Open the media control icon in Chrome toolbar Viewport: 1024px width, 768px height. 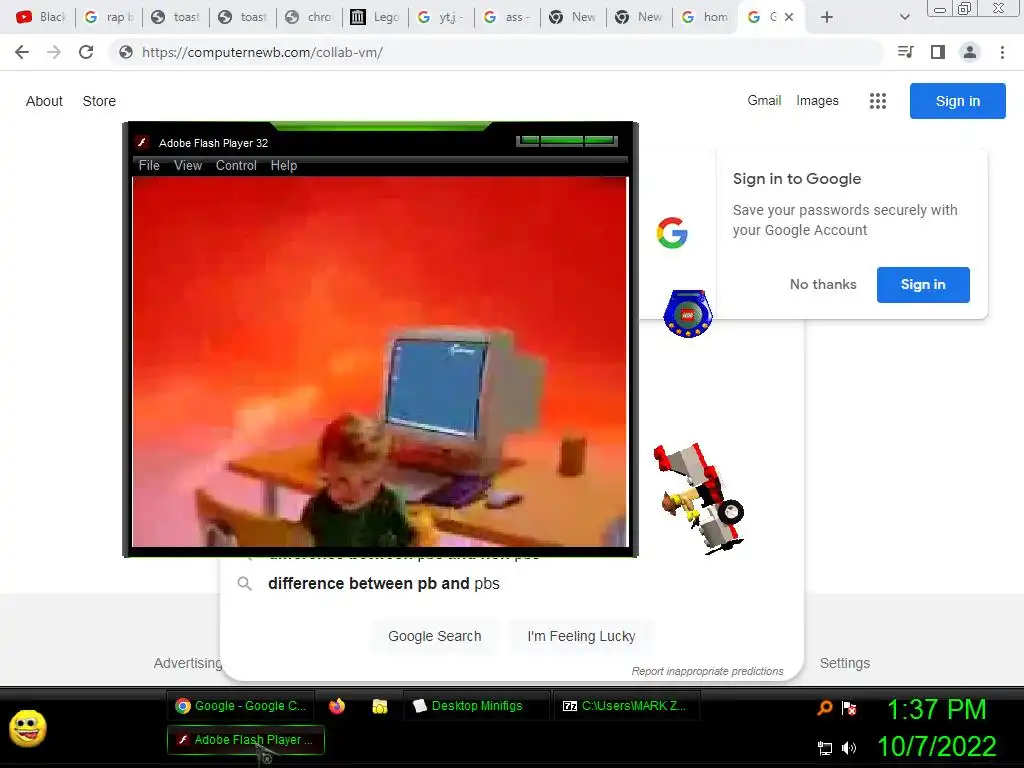pos(905,52)
